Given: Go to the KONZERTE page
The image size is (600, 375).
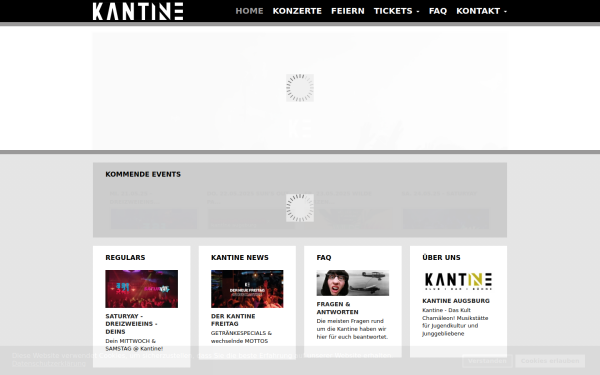Looking at the screenshot, I should [x=297, y=11].
